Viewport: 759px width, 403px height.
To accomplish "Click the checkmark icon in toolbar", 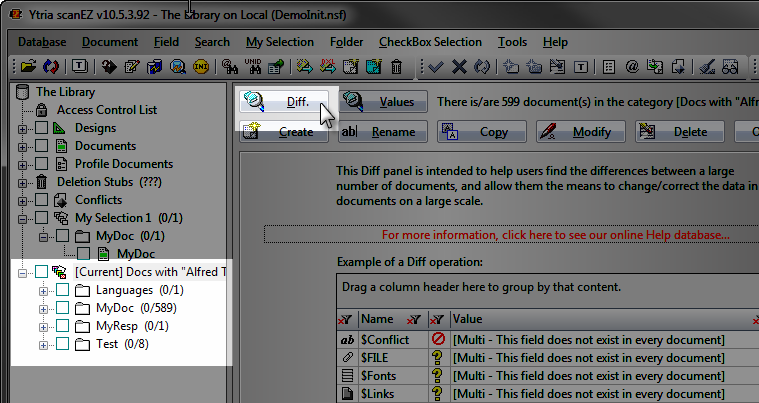I will pyautogui.click(x=436, y=67).
